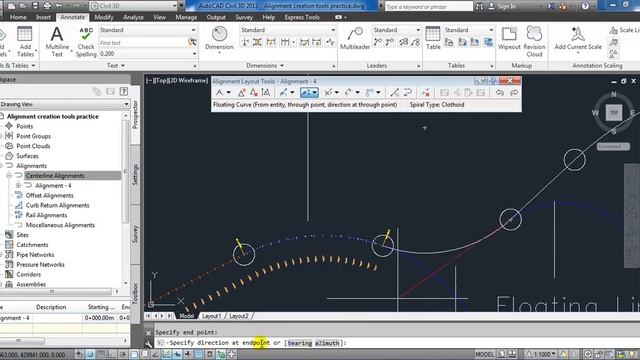The width and height of the screenshot is (640, 360).
Task: Open the Toolbox tab of Toolspace
Action: 136,293
